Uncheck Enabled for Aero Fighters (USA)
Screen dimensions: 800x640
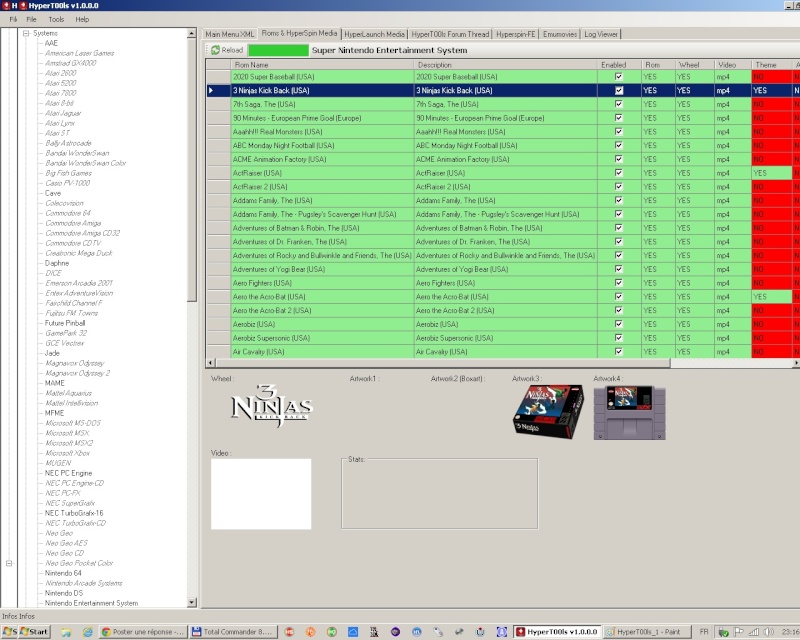coord(619,283)
